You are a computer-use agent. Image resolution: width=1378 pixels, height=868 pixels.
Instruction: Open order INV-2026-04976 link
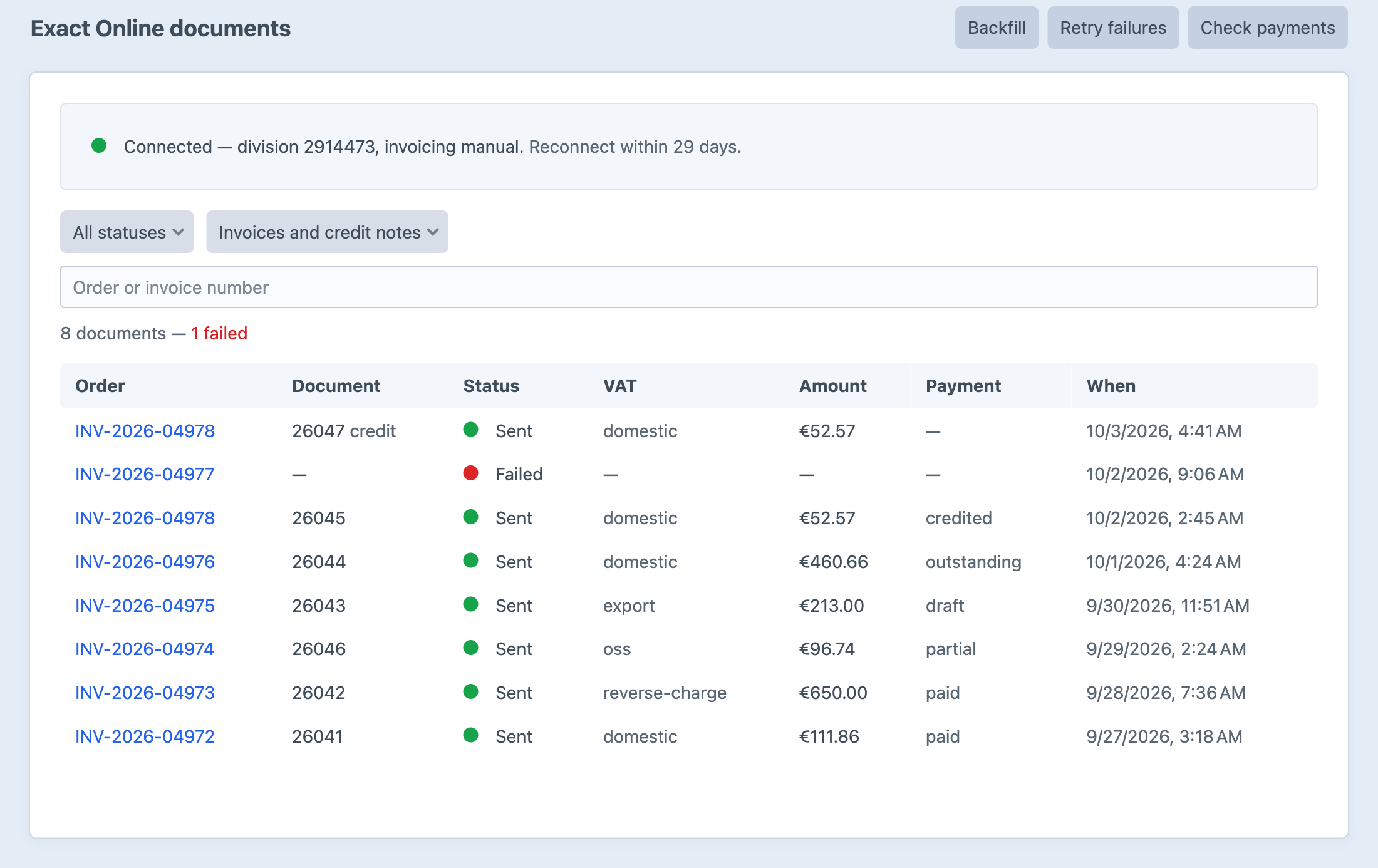tap(145, 562)
